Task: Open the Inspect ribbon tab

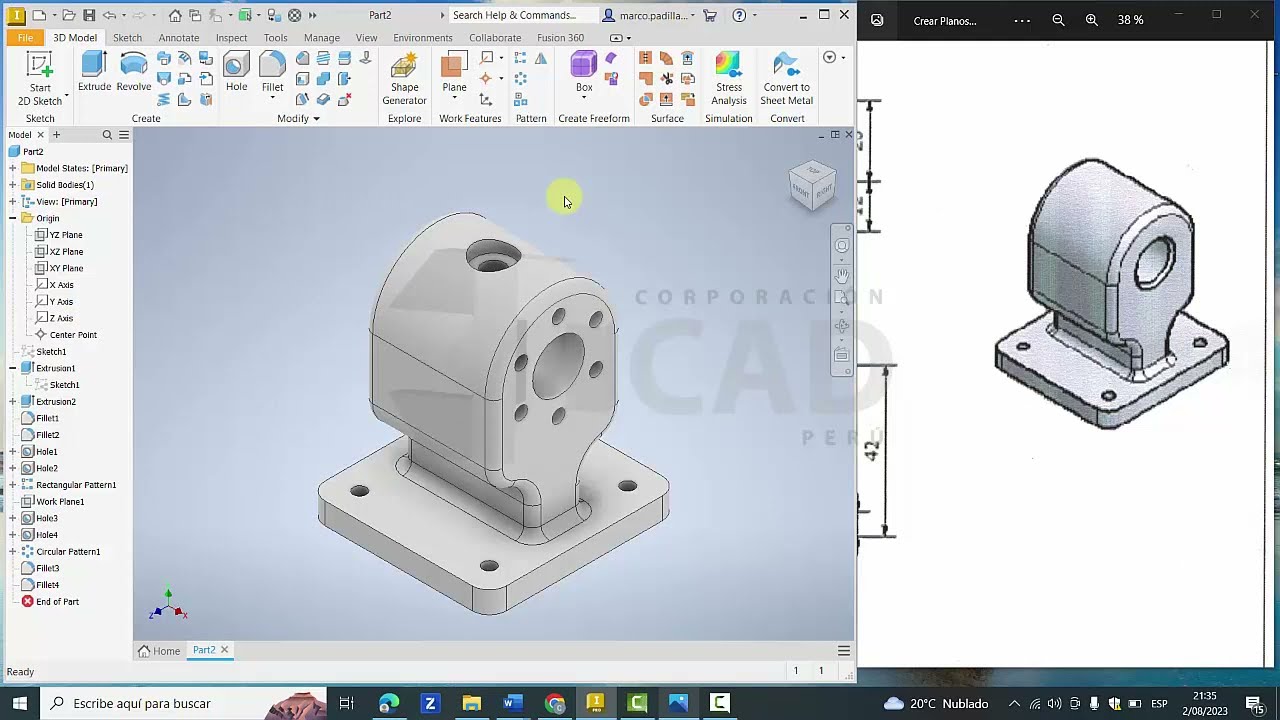Action: point(231,38)
